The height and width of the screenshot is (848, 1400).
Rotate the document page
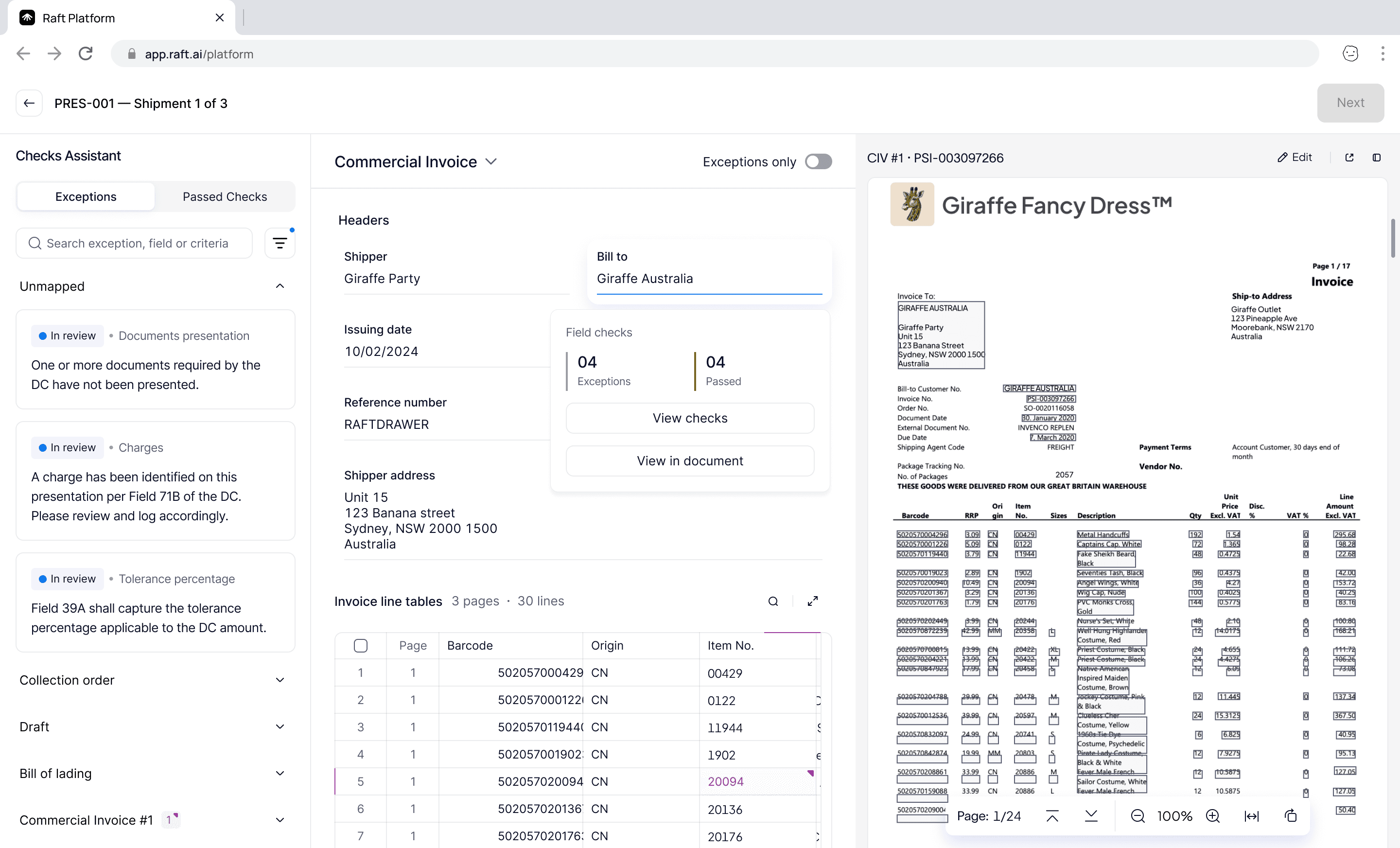click(x=1291, y=816)
